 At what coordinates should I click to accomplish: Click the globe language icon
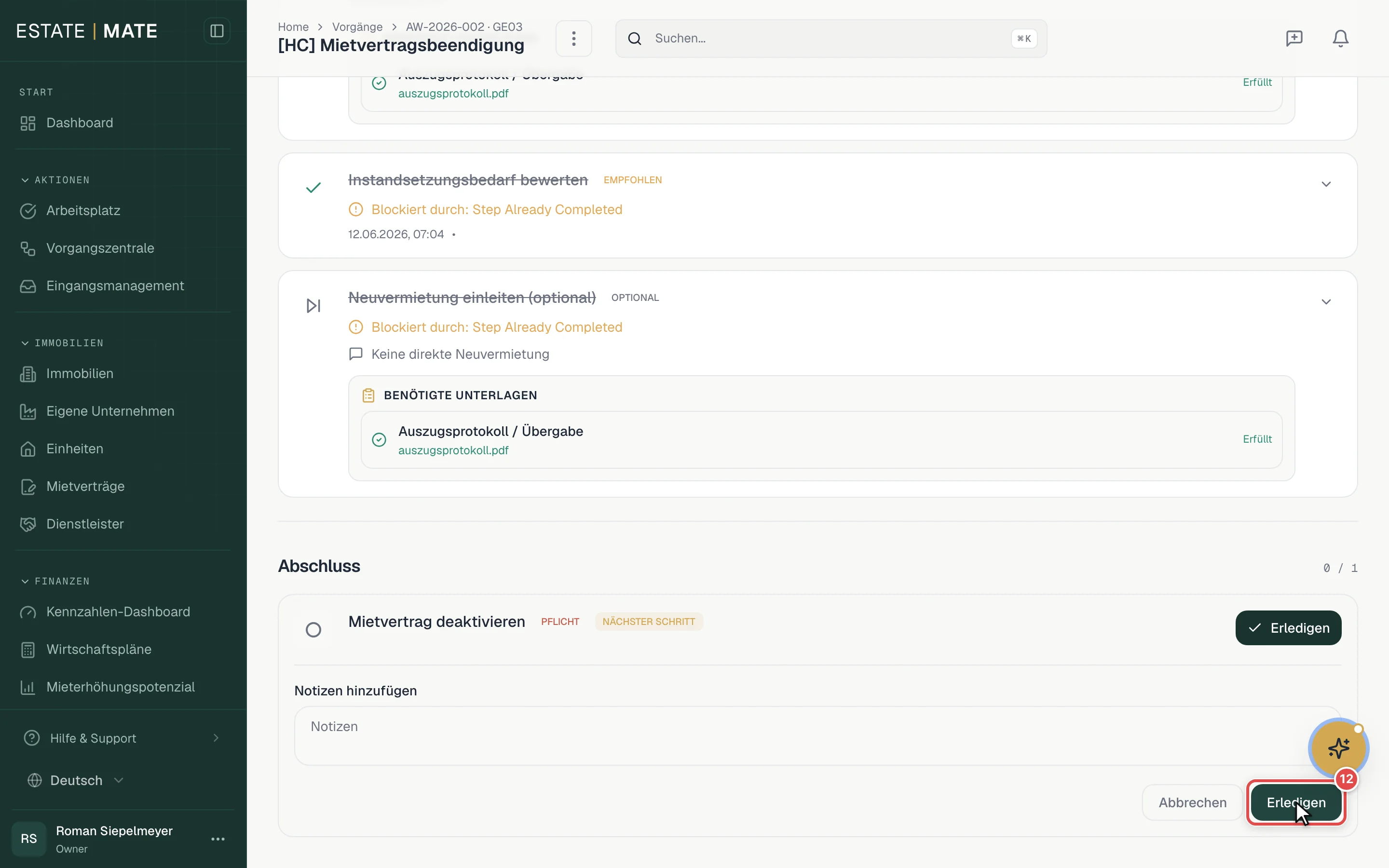(34, 781)
